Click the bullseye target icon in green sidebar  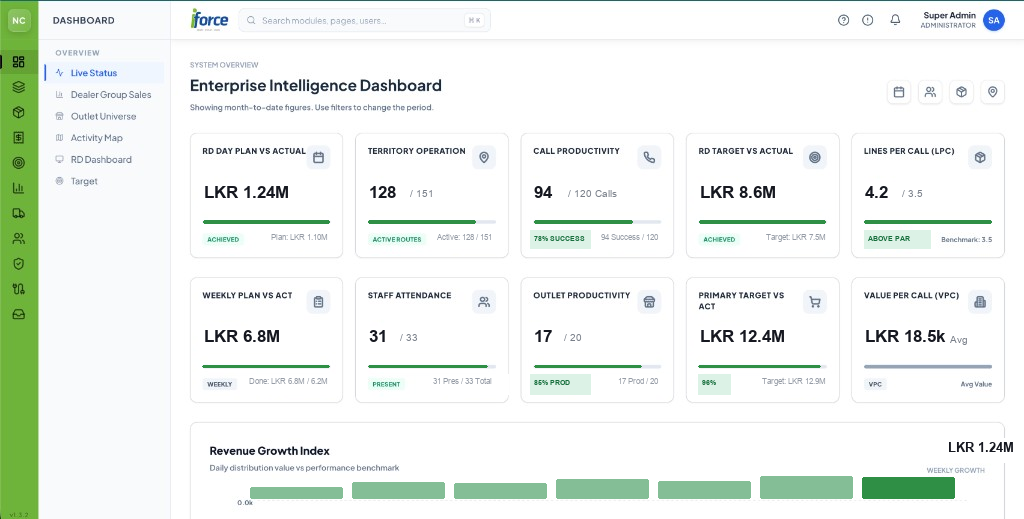pos(18,163)
